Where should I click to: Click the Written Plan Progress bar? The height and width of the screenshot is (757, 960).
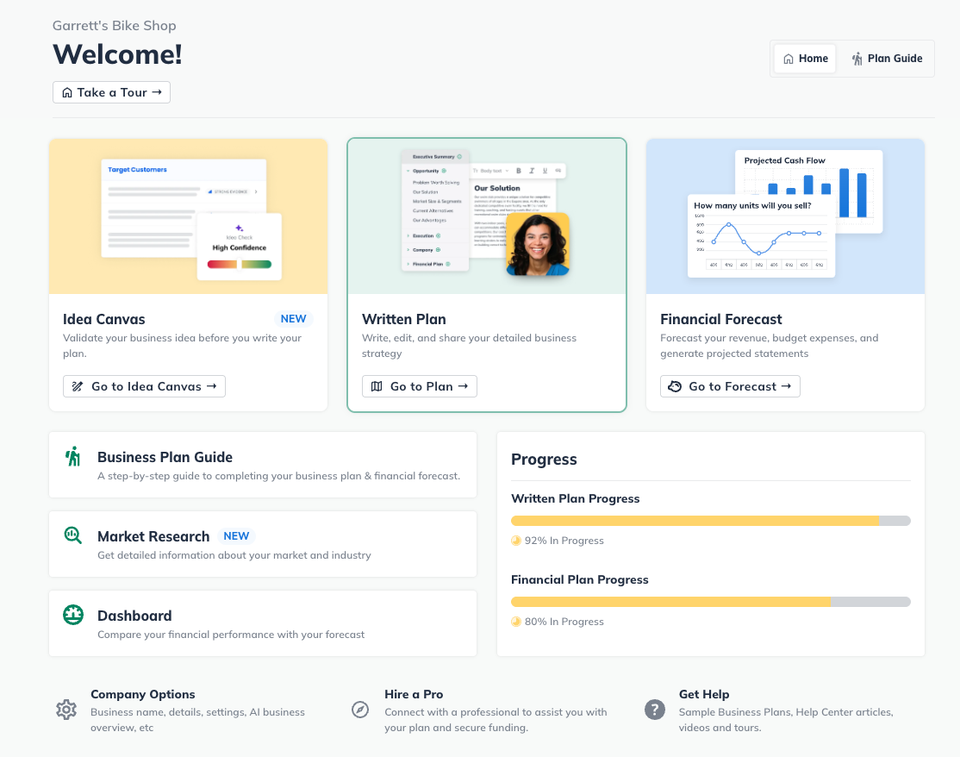tap(711, 521)
